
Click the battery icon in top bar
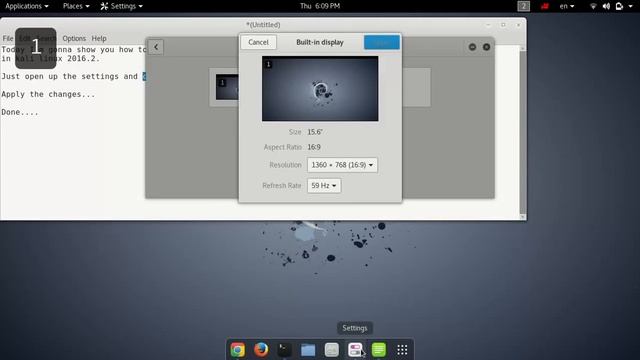click(620, 6)
